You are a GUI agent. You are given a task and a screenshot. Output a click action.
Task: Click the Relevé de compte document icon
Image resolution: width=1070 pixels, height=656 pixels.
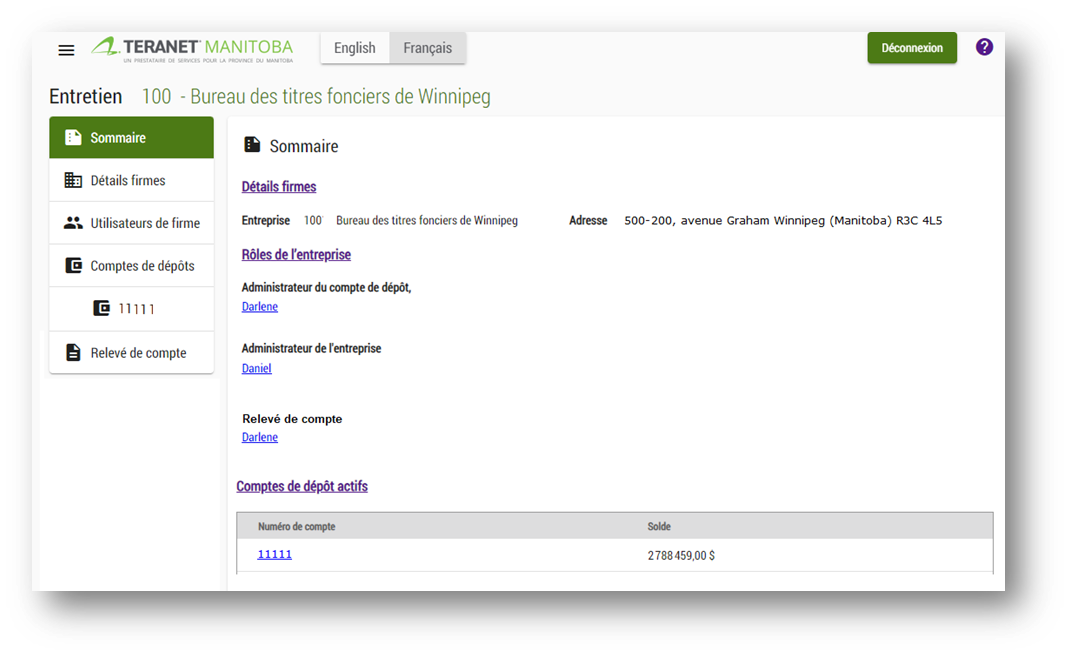pos(73,353)
